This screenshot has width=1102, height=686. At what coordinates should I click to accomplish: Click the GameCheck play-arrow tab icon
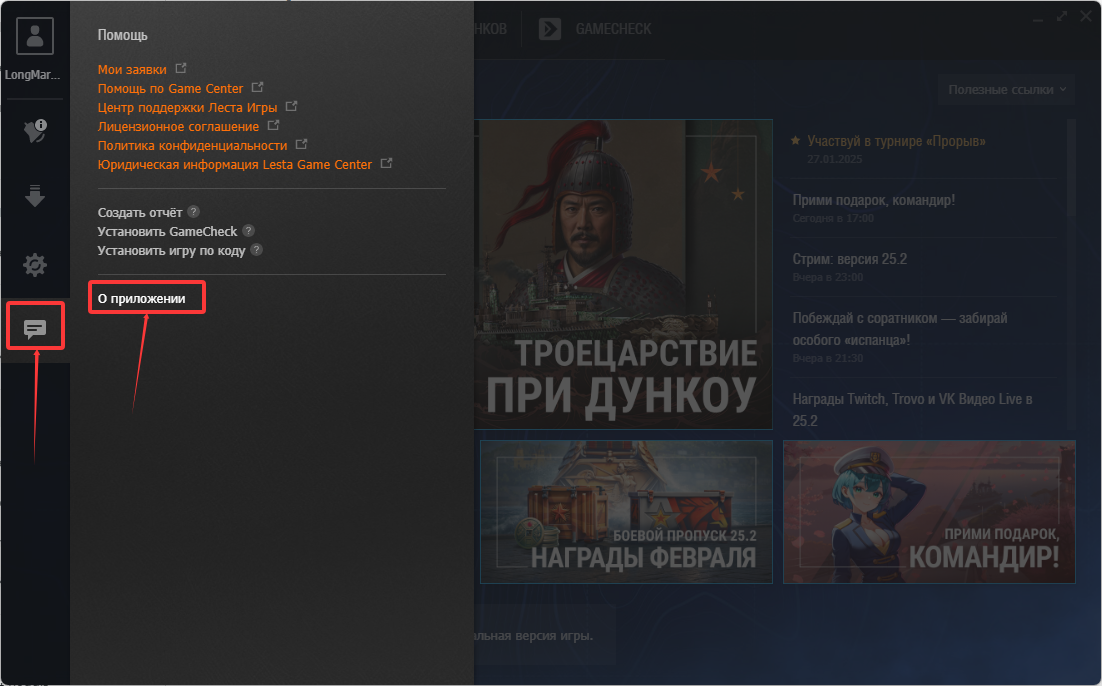(x=550, y=29)
